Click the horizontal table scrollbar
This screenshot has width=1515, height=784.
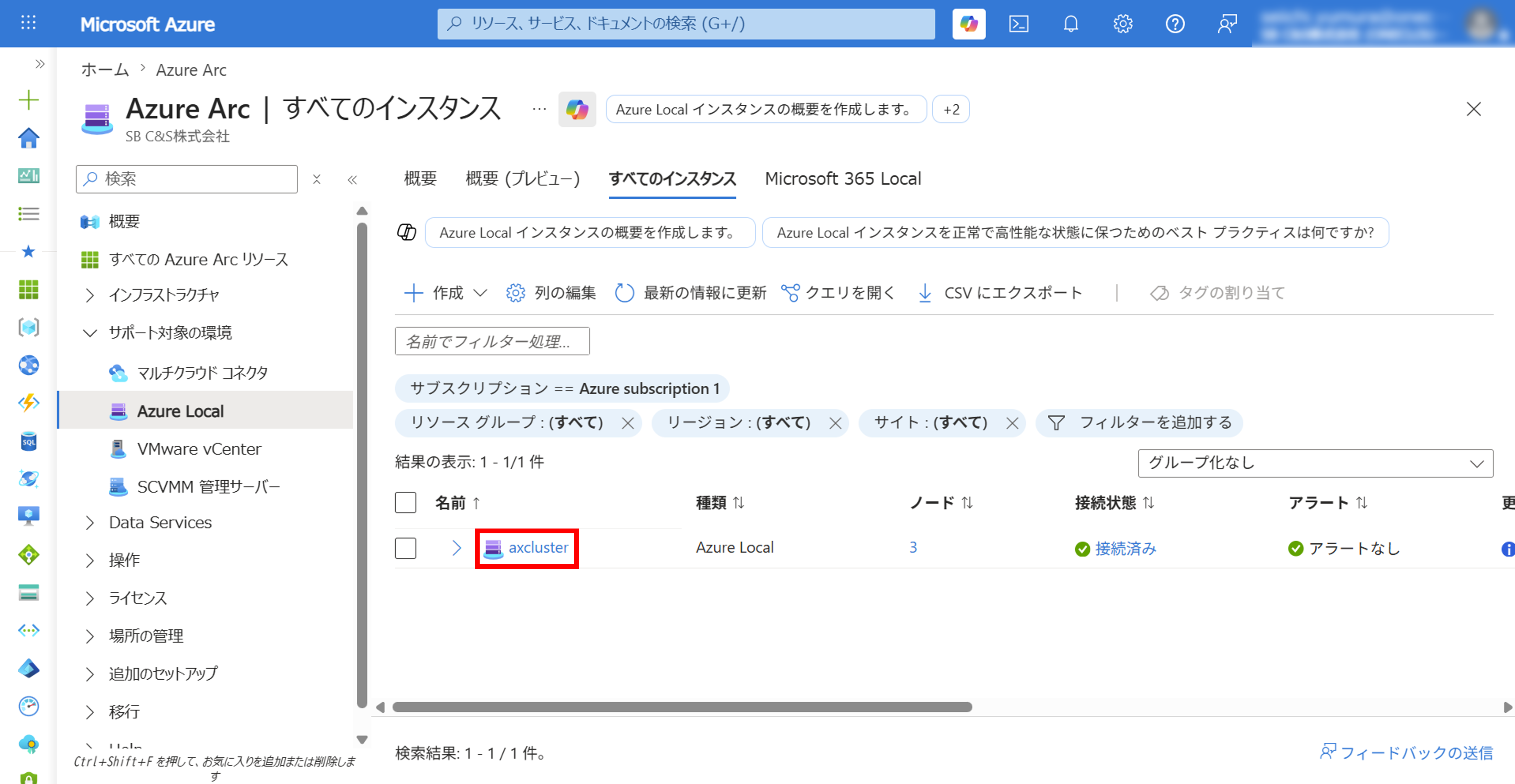pos(682,707)
